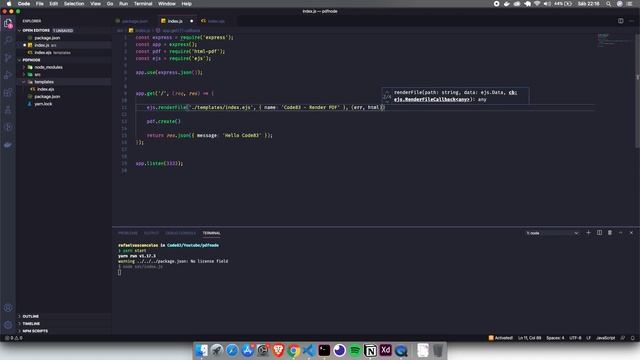Collapse the templates folder
The width and height of the screenshot is (640, 360).
coord(44,82)
